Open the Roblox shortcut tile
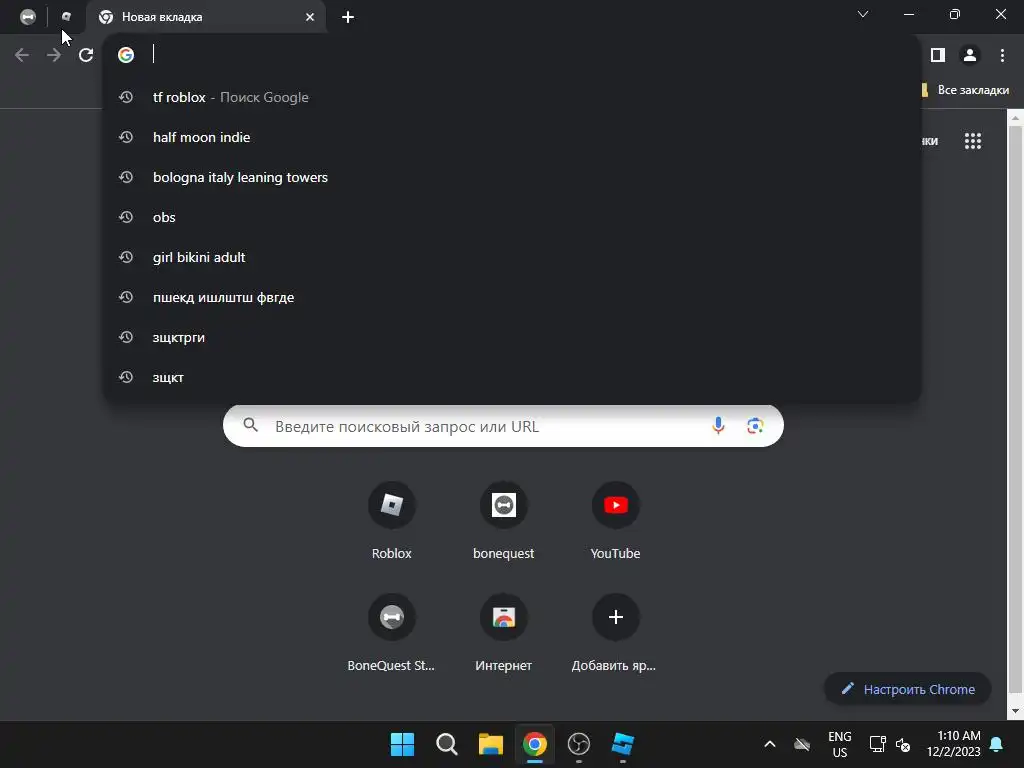 coord(392,521)
